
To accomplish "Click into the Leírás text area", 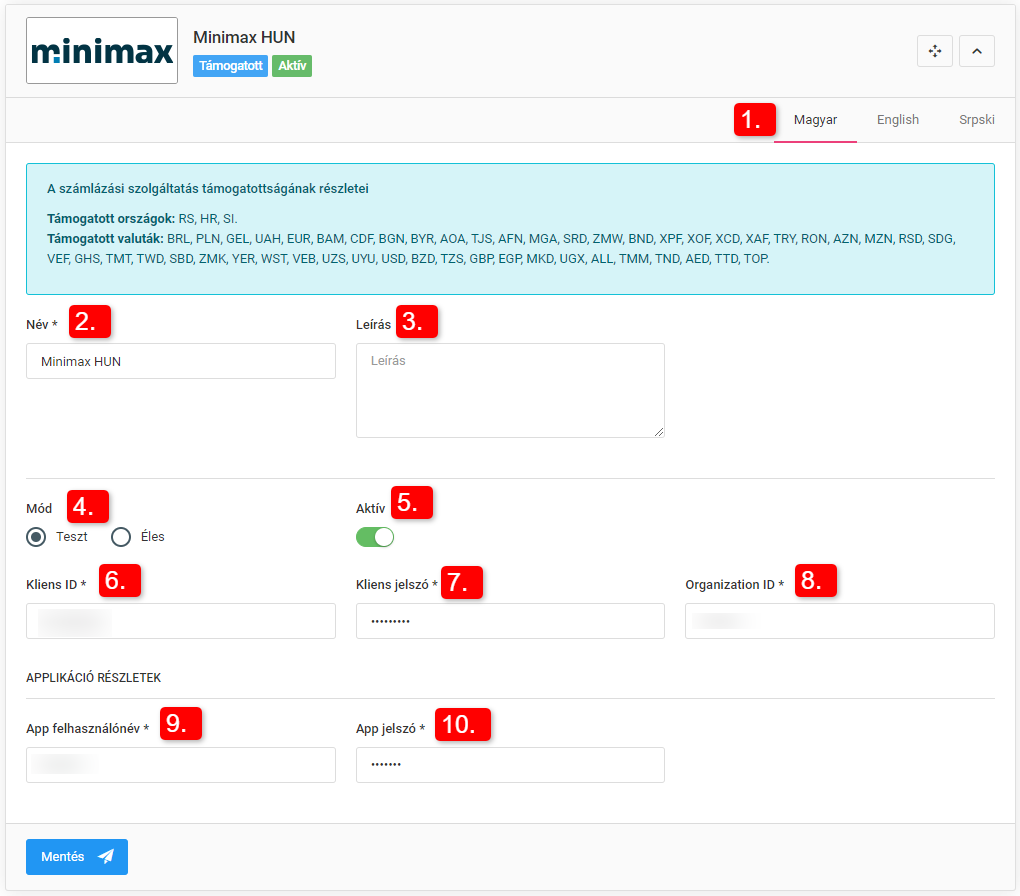I will click(509, 390).
